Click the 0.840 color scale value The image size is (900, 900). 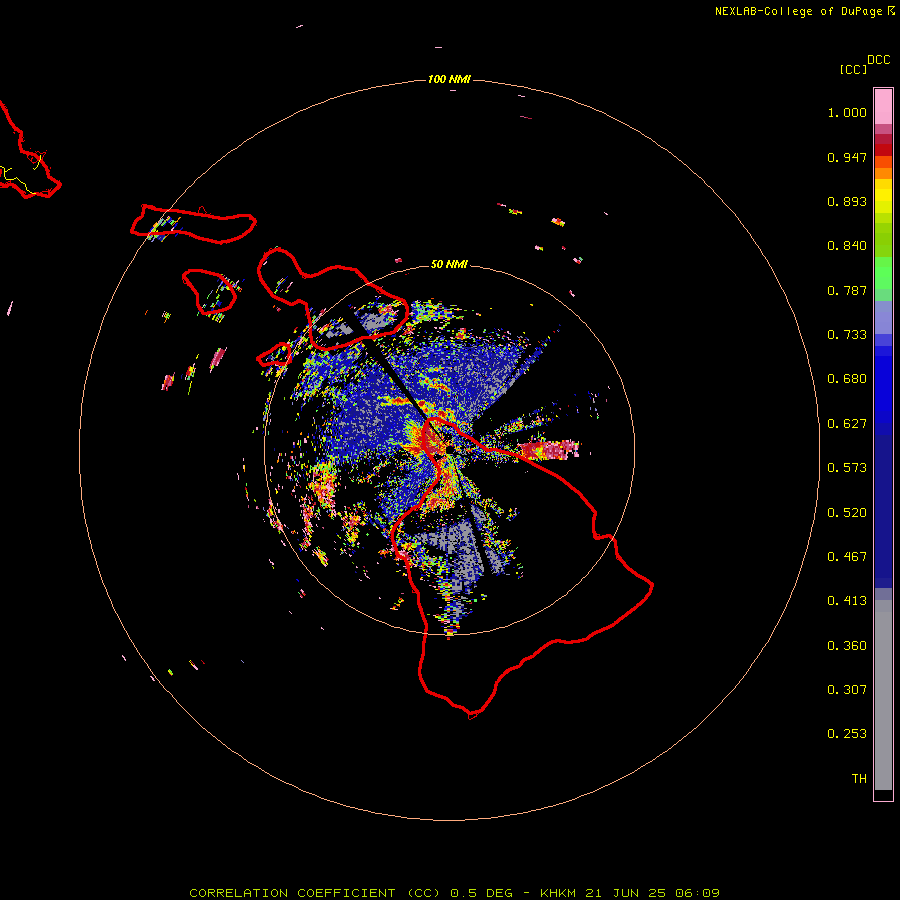click(847, 246)
